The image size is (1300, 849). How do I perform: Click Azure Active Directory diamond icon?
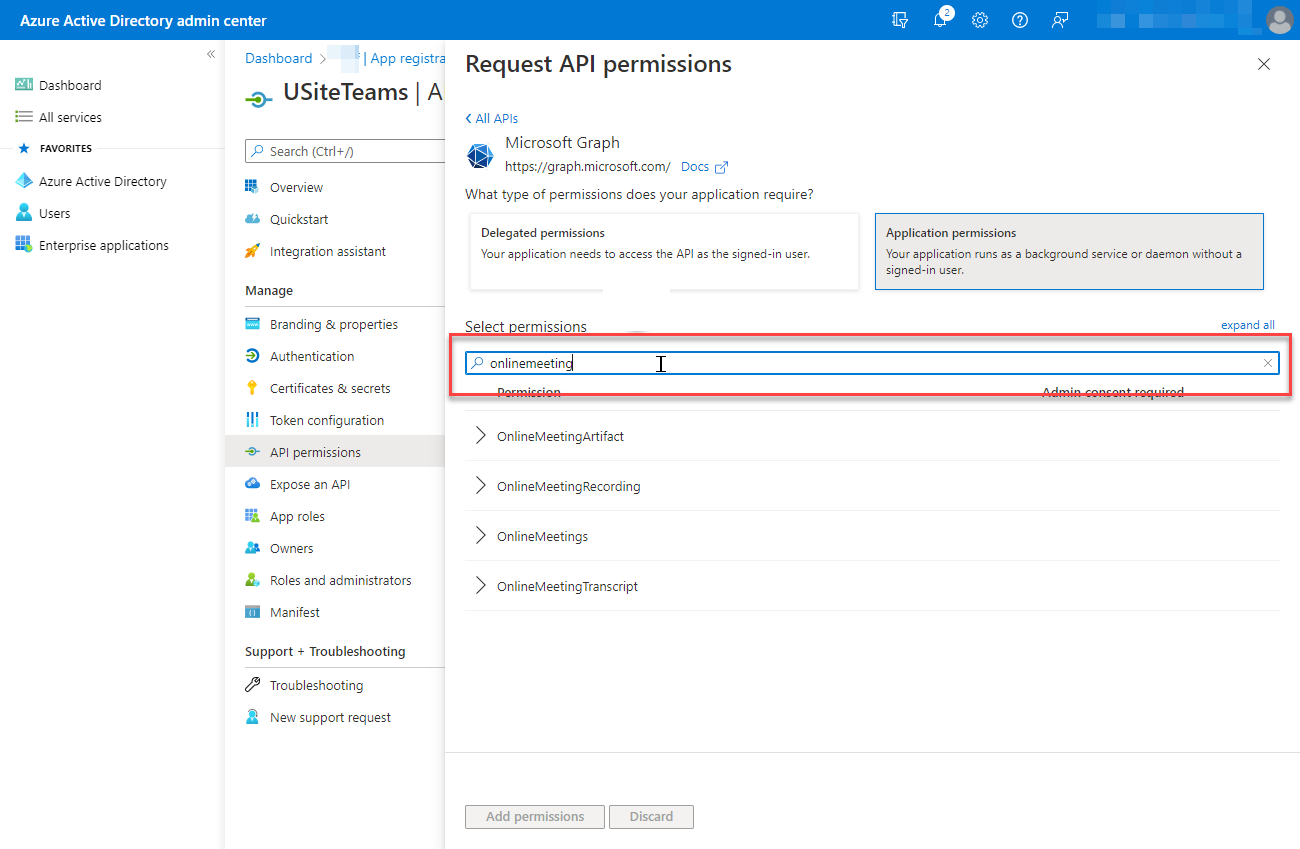point(24,181)
